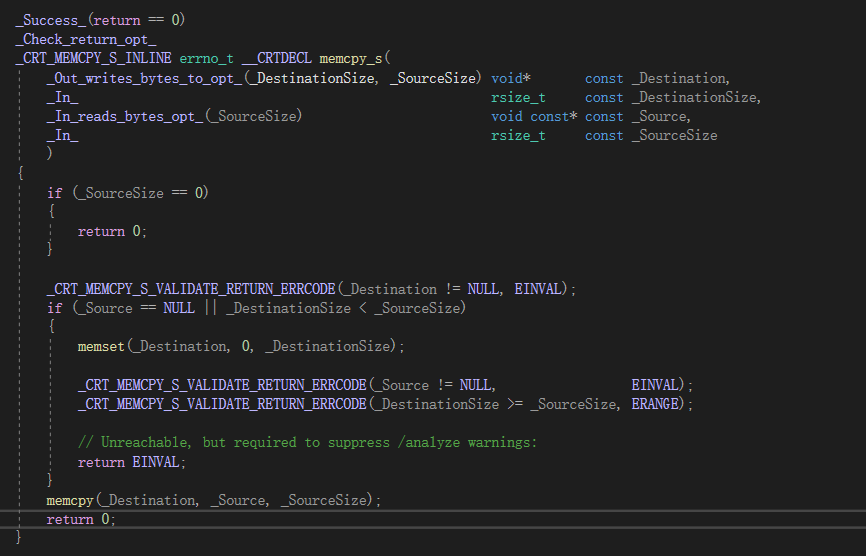The width and height of the screenshot is (866, 556).
Task: Click the _Destination != NULL validation macro line
Action: (311, 289)
